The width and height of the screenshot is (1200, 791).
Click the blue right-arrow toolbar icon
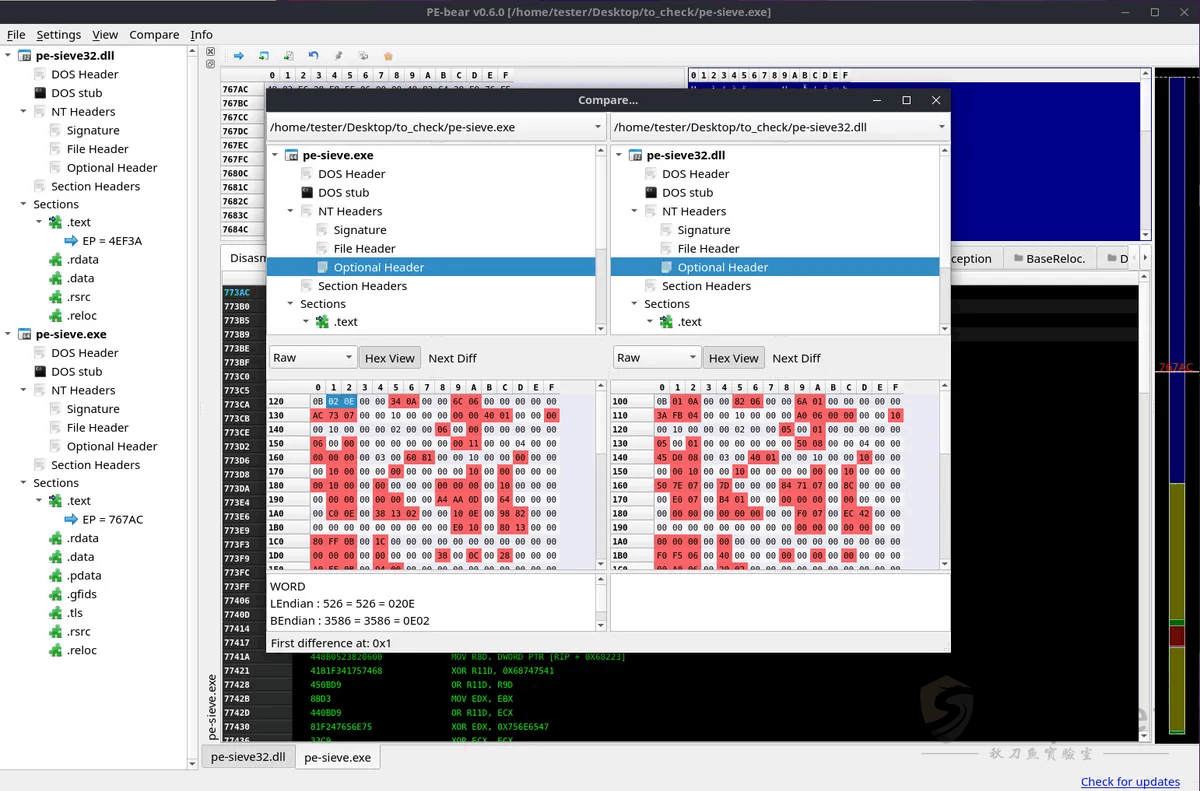point(239,56)
